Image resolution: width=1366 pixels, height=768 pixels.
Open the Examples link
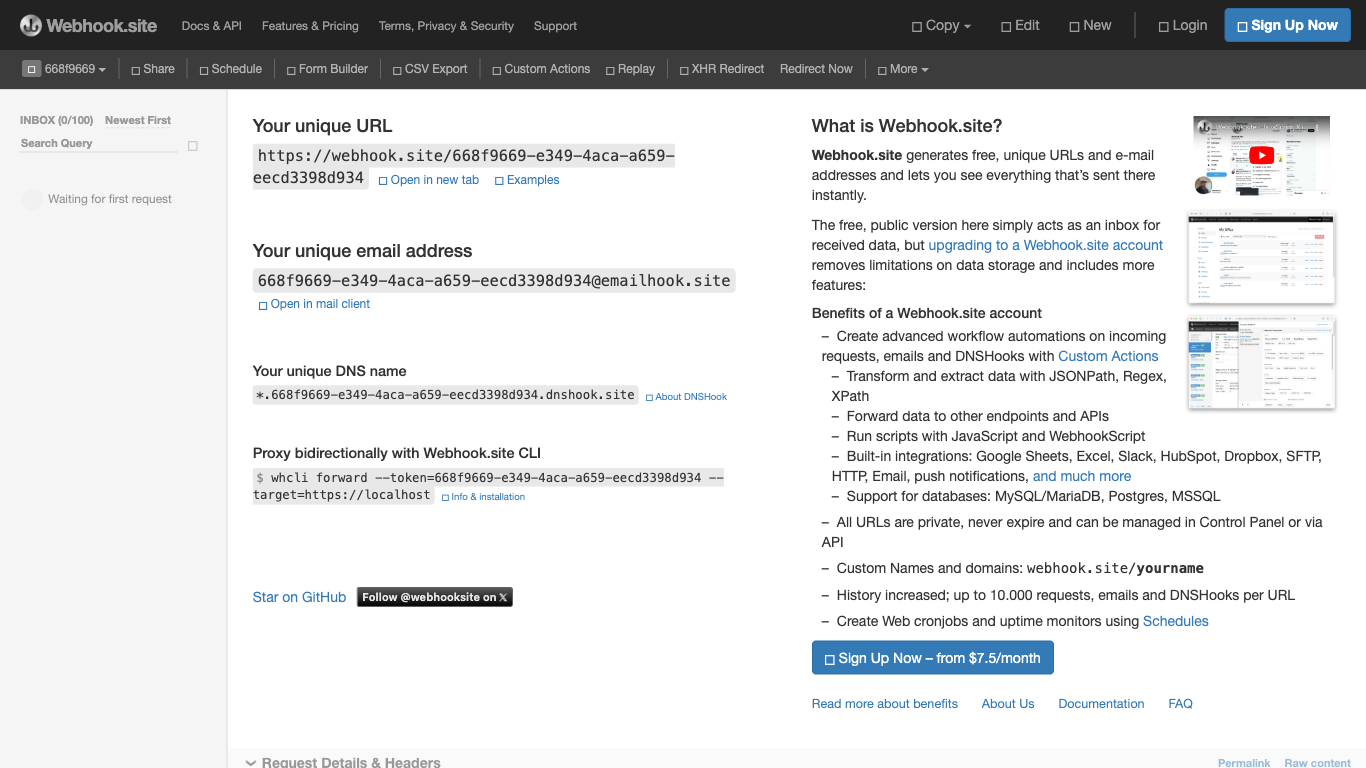click(x=527, y=180)
